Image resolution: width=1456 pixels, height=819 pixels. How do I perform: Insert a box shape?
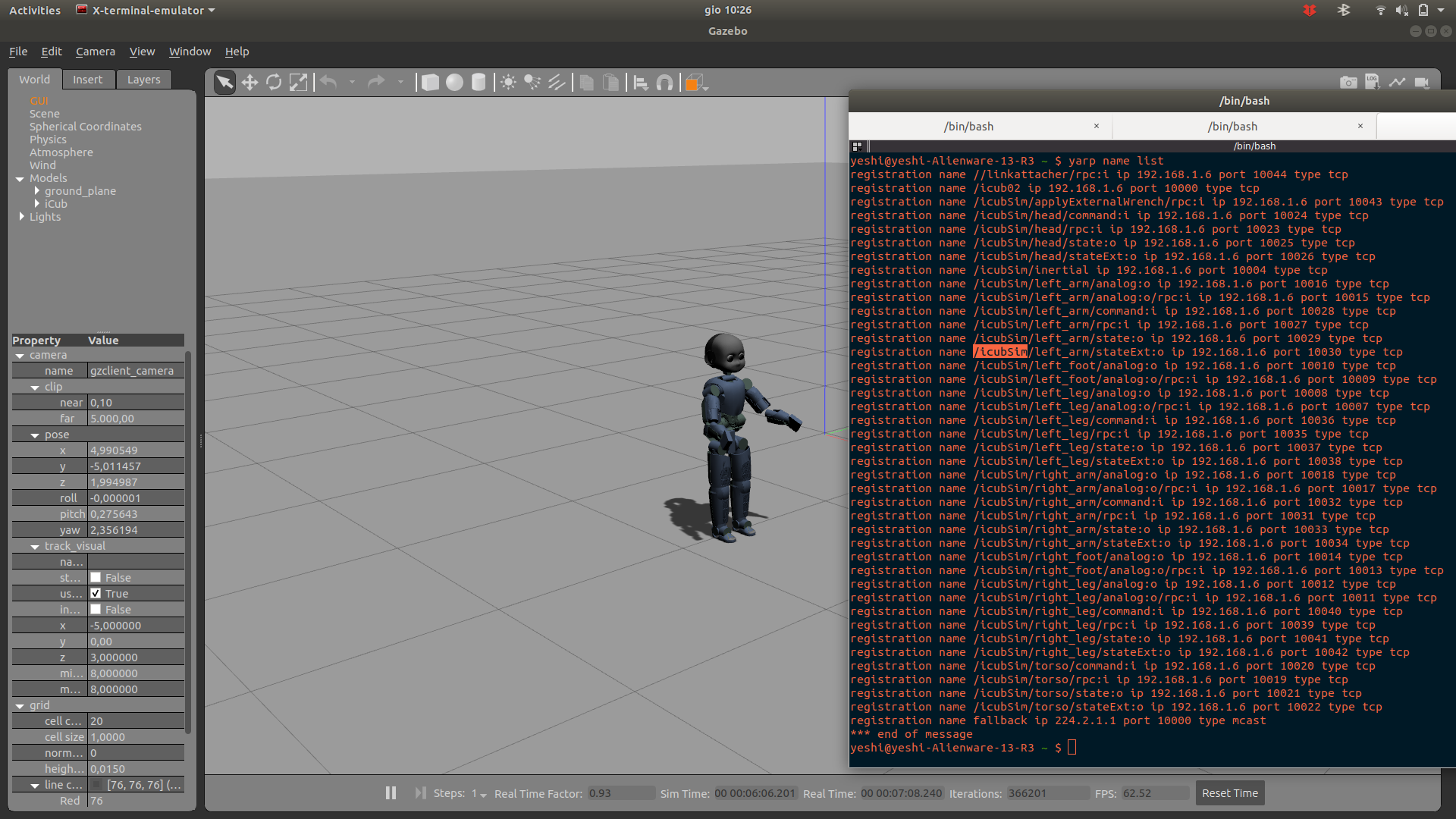pos(430,83)
